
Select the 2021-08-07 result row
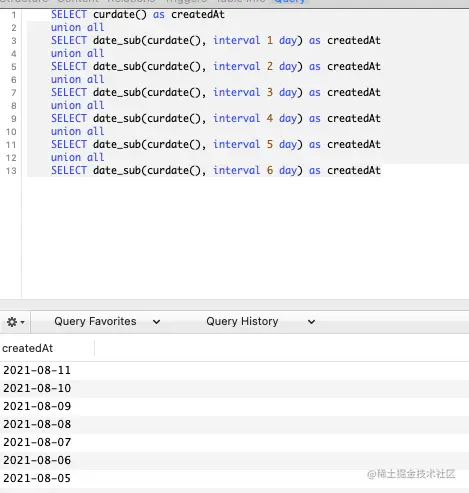coord(234,442)
